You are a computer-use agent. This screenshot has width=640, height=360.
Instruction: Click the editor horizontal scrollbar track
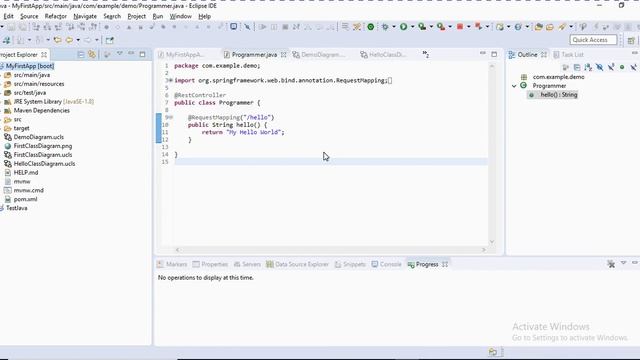point(330,250)
